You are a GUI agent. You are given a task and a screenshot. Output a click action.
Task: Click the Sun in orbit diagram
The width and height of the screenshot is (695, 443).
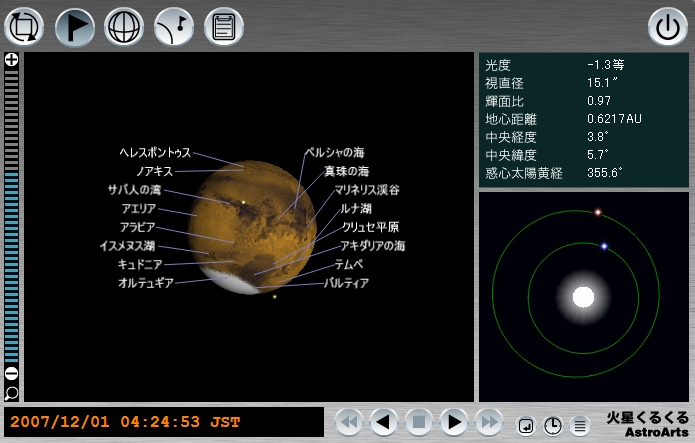click(x=583, y=297)
